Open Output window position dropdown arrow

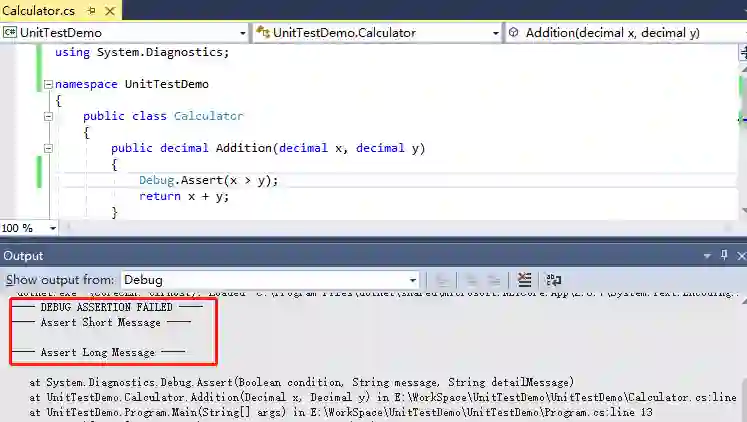(707, 256)
